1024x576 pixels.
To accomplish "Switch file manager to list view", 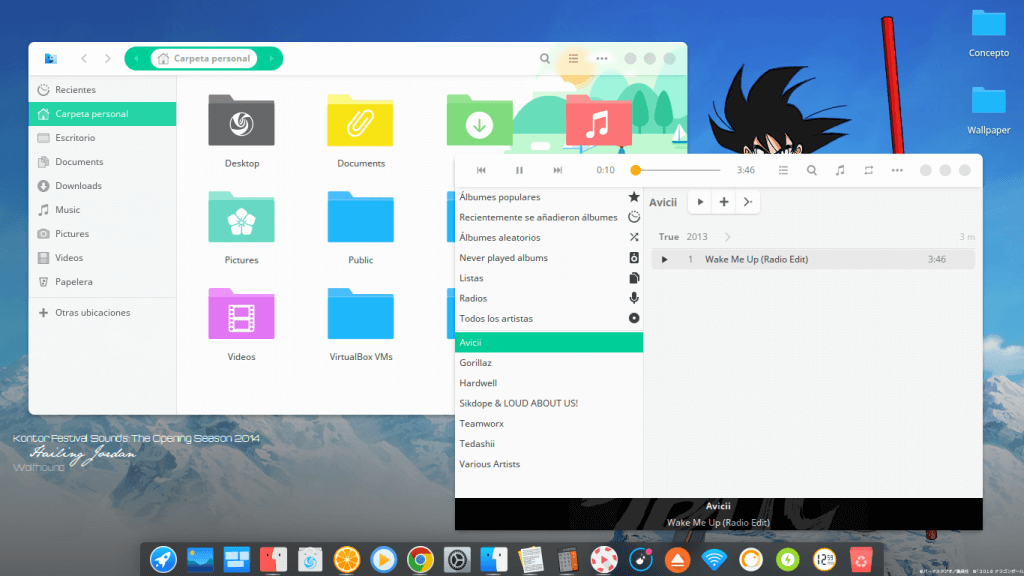I will click(573, 58).
